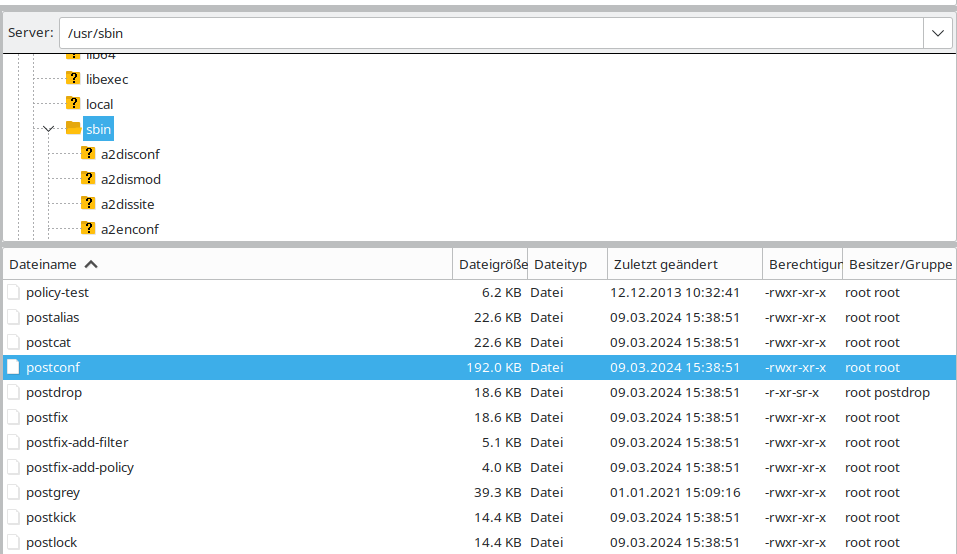Select the postkick file row
The width and height of the screenshot is (957, 554).
click(x=51, y=518)
